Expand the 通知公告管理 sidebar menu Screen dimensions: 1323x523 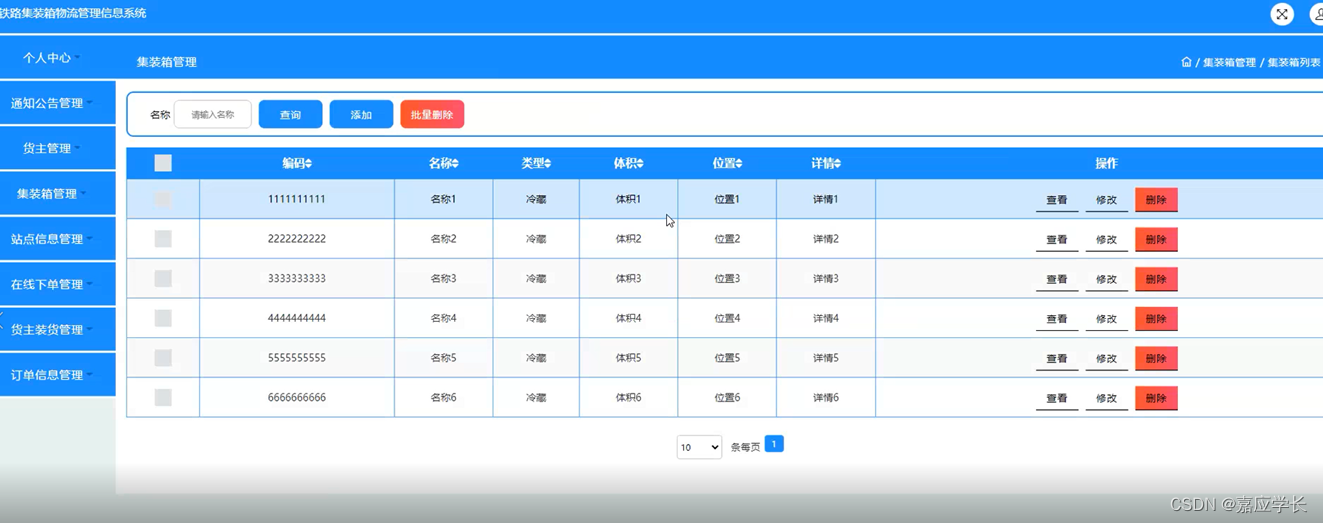point(57,103)
